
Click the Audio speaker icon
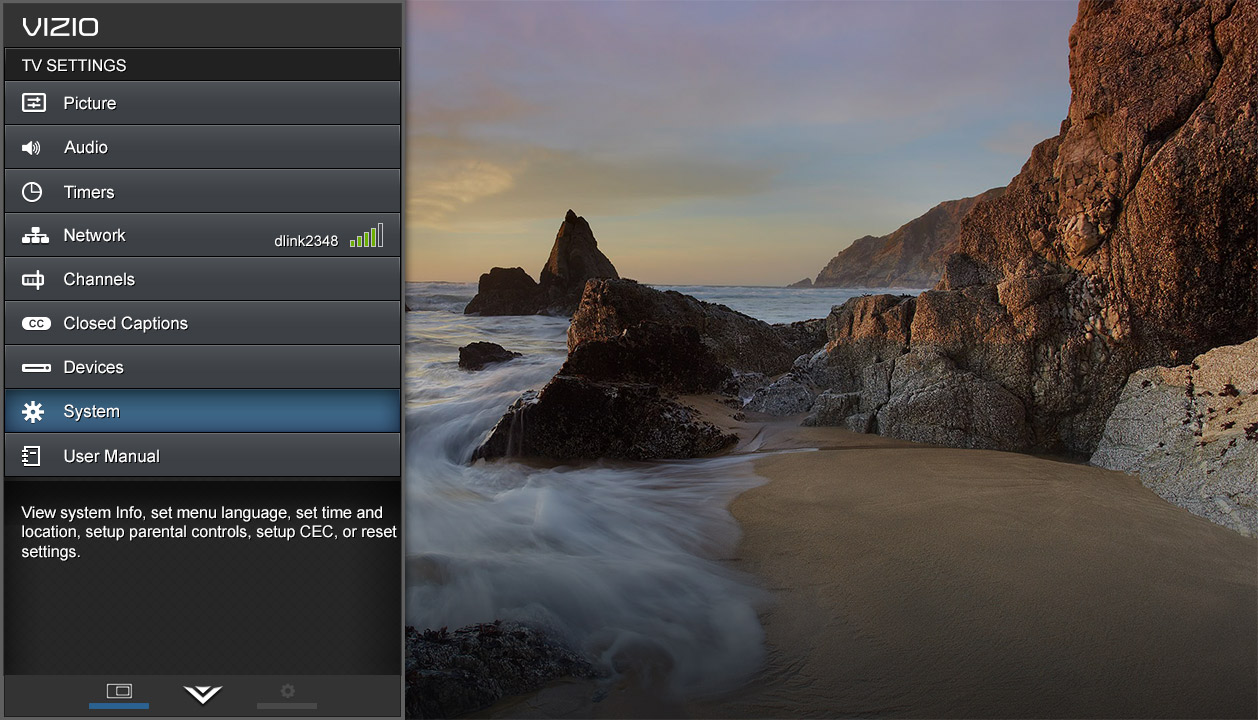[31, 146]
